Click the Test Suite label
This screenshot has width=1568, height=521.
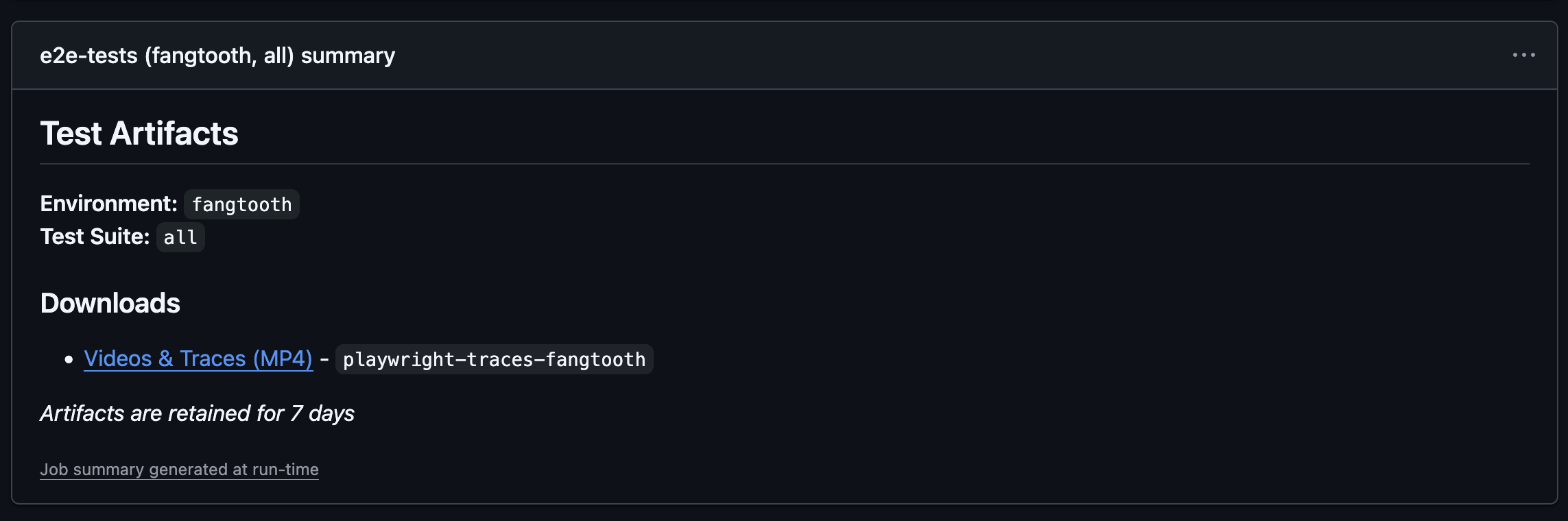(x=94, y=236)
